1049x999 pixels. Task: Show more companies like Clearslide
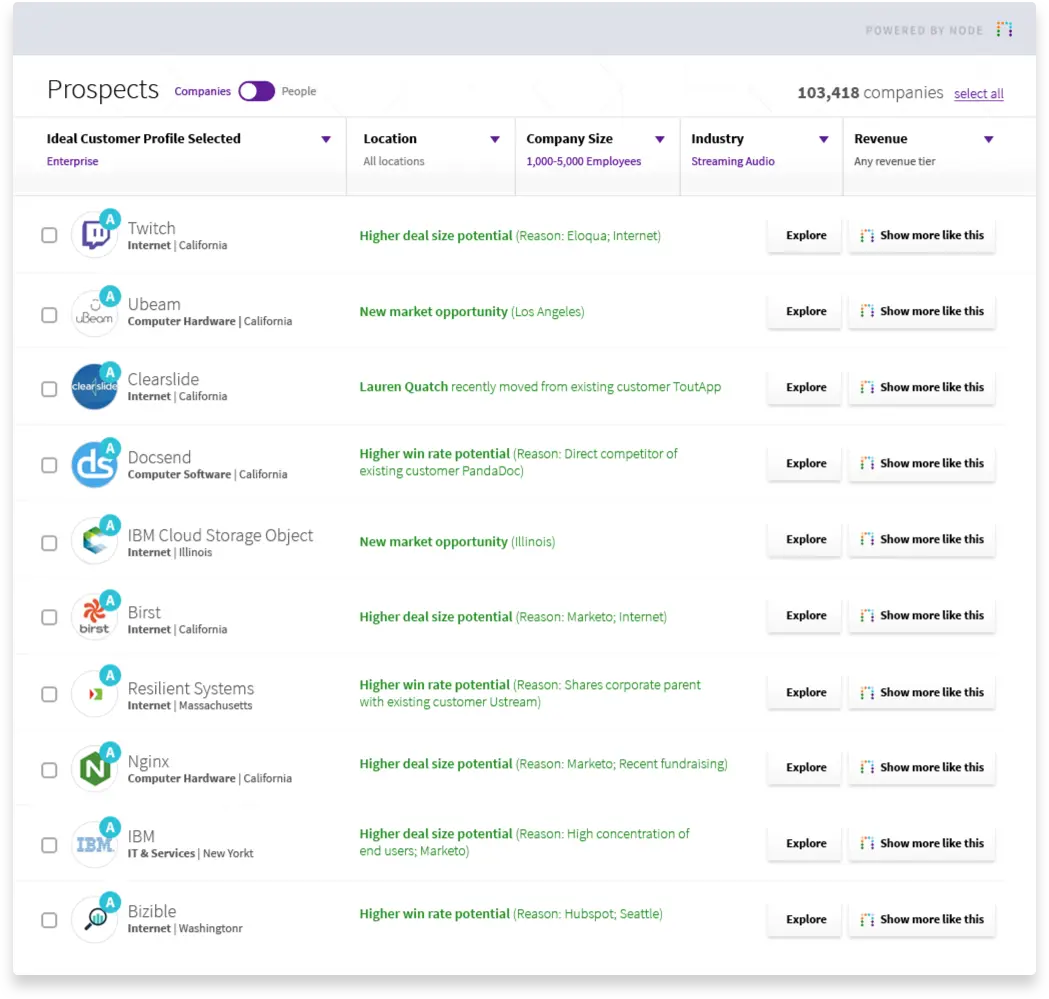click(x=922, y=387)
